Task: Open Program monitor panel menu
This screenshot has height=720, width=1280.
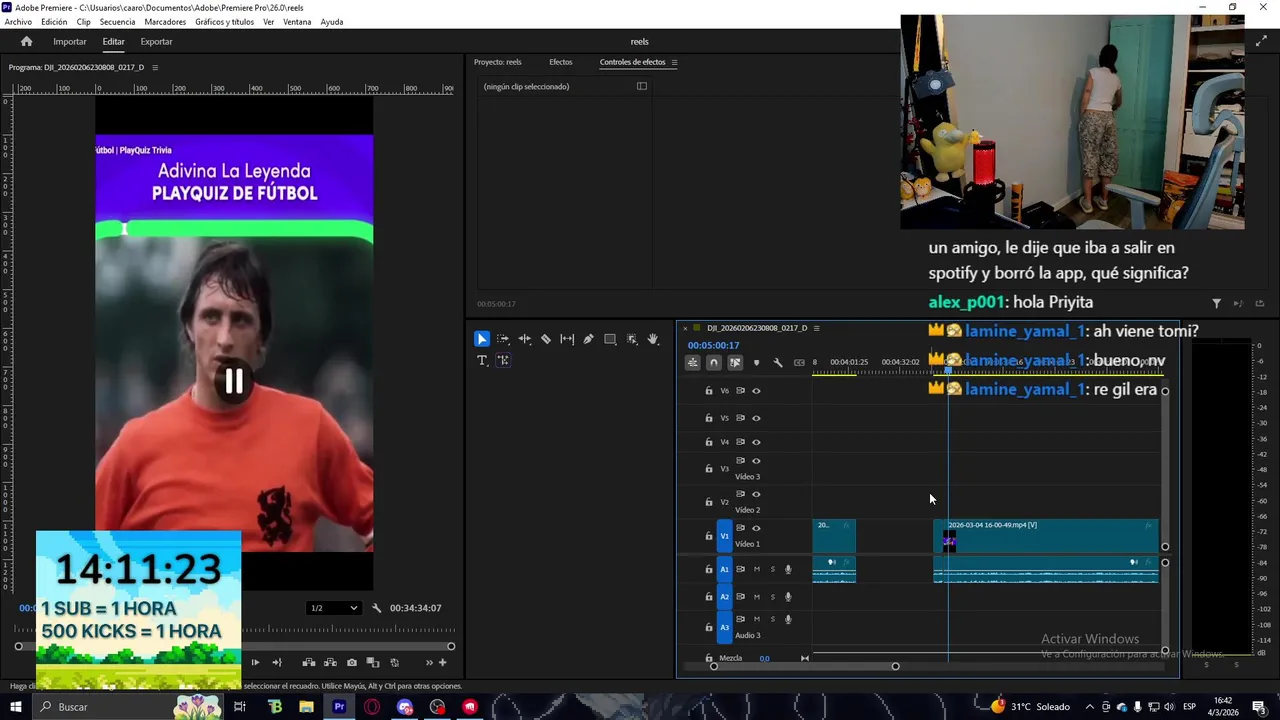Action: click(155, 67)
